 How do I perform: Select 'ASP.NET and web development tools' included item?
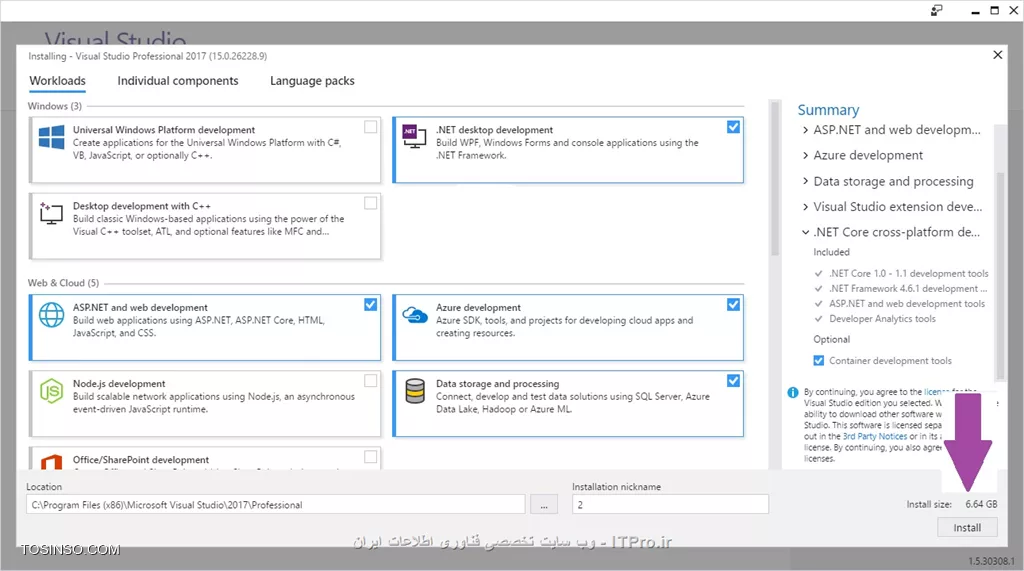click(x=907, y=304)
